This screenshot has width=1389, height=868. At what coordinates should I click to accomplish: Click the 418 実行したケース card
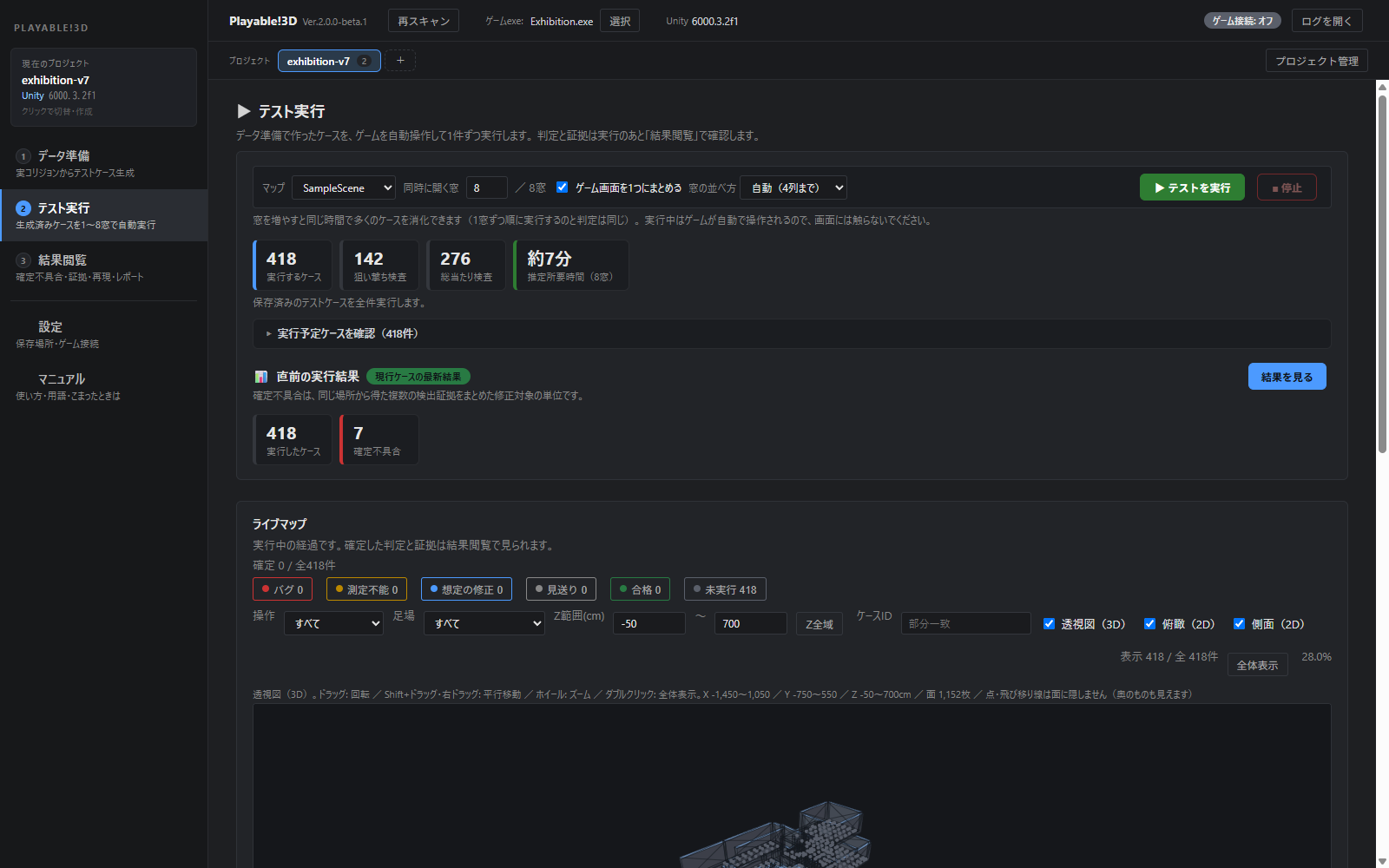pos(293,440)
